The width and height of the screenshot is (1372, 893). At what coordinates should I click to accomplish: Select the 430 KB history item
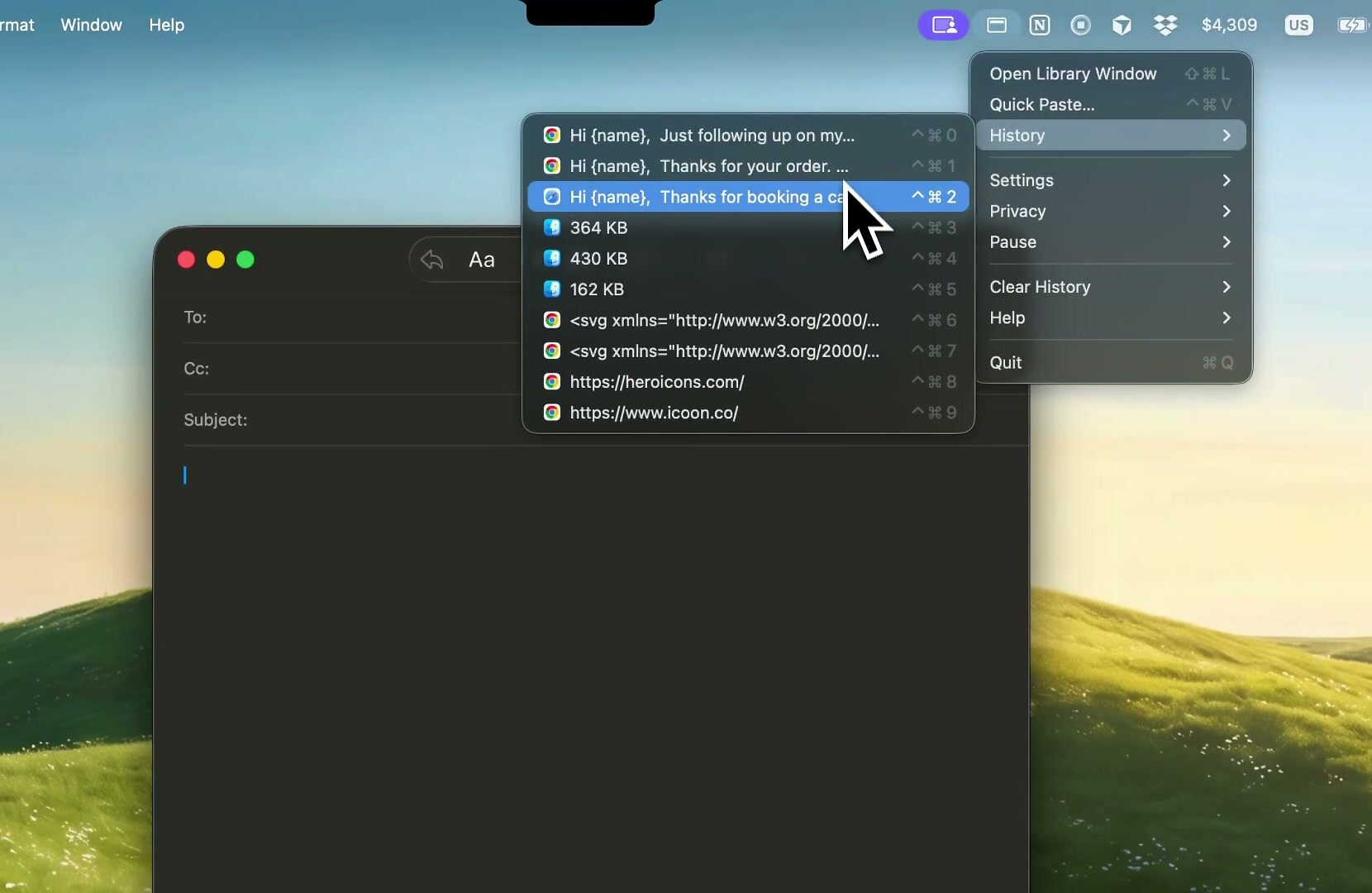(x=748, y=258)
